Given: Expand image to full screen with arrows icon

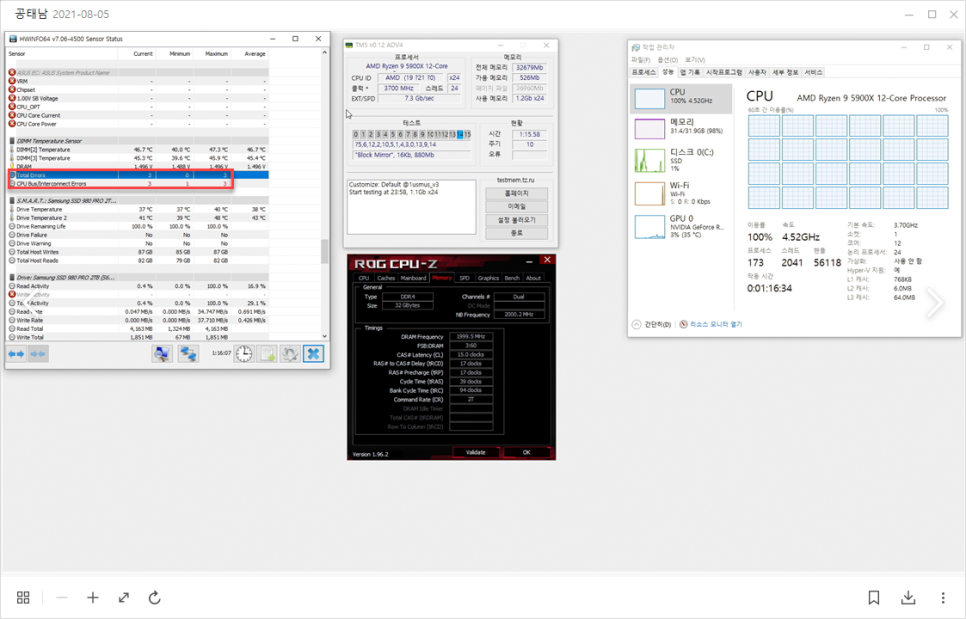Looking at the screenshot, I should tap(124, 597).
